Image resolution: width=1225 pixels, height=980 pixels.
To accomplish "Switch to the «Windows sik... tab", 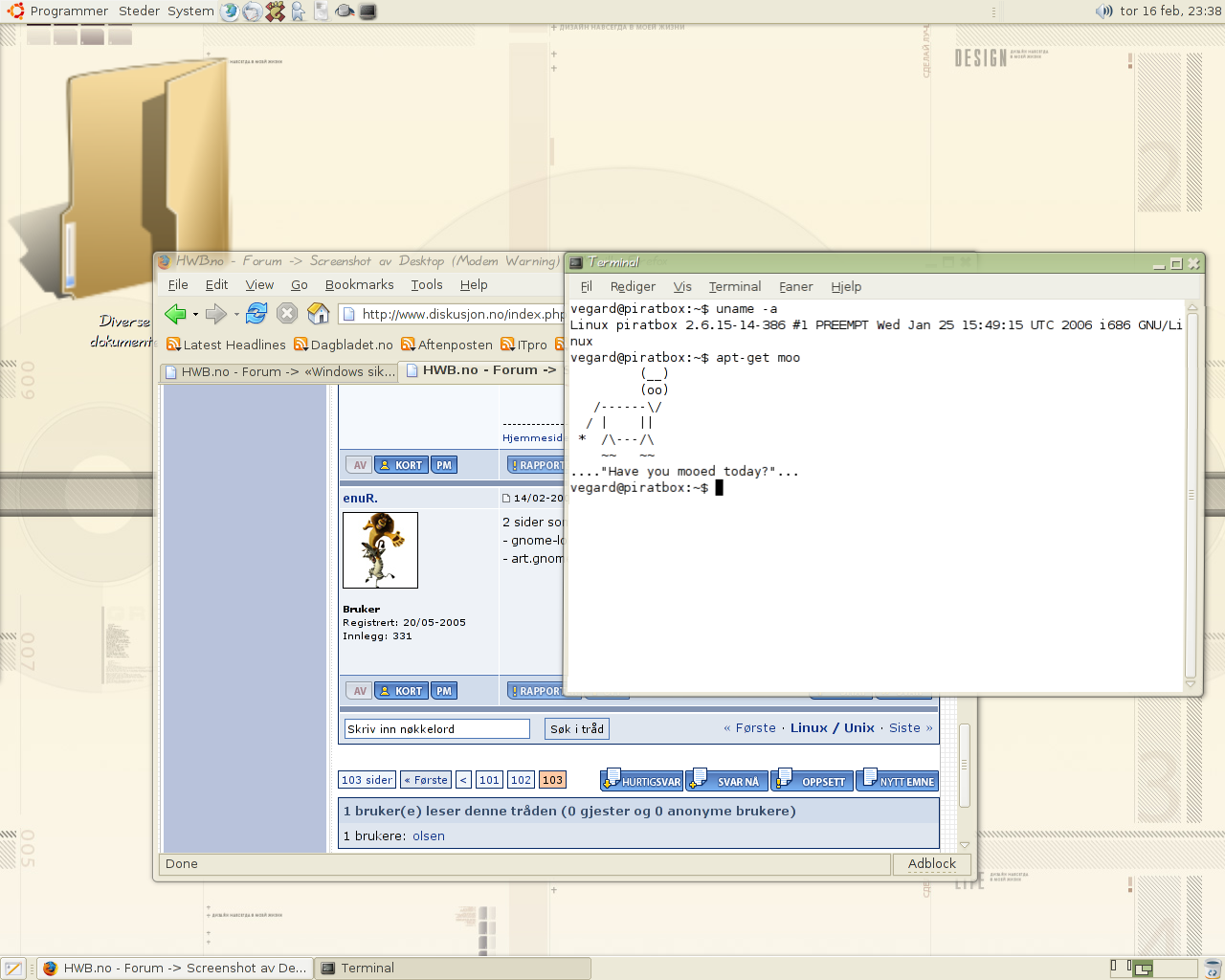I will click(279, 371).
